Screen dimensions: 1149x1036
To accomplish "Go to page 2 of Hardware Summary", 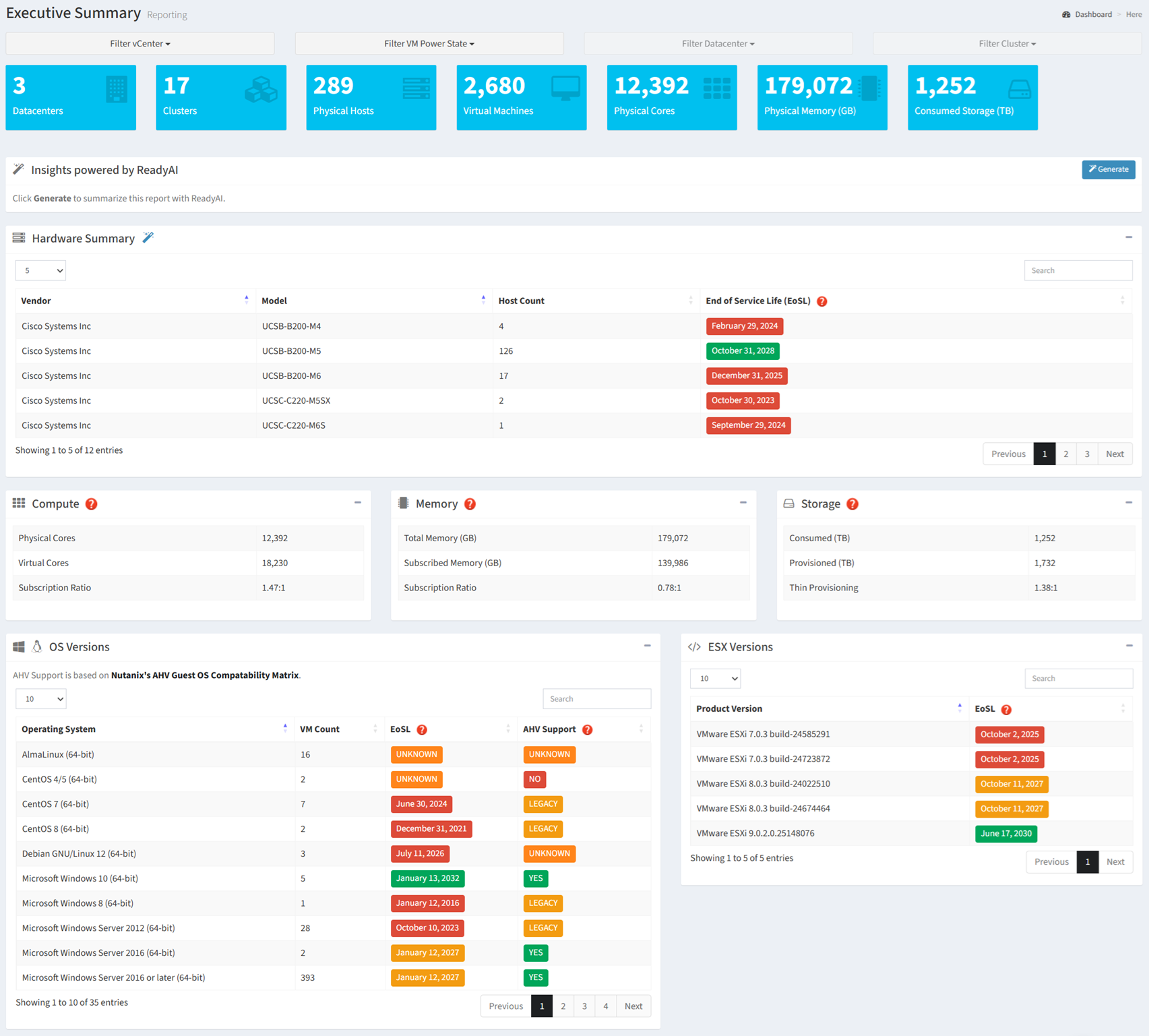I will coord(1065,454).
